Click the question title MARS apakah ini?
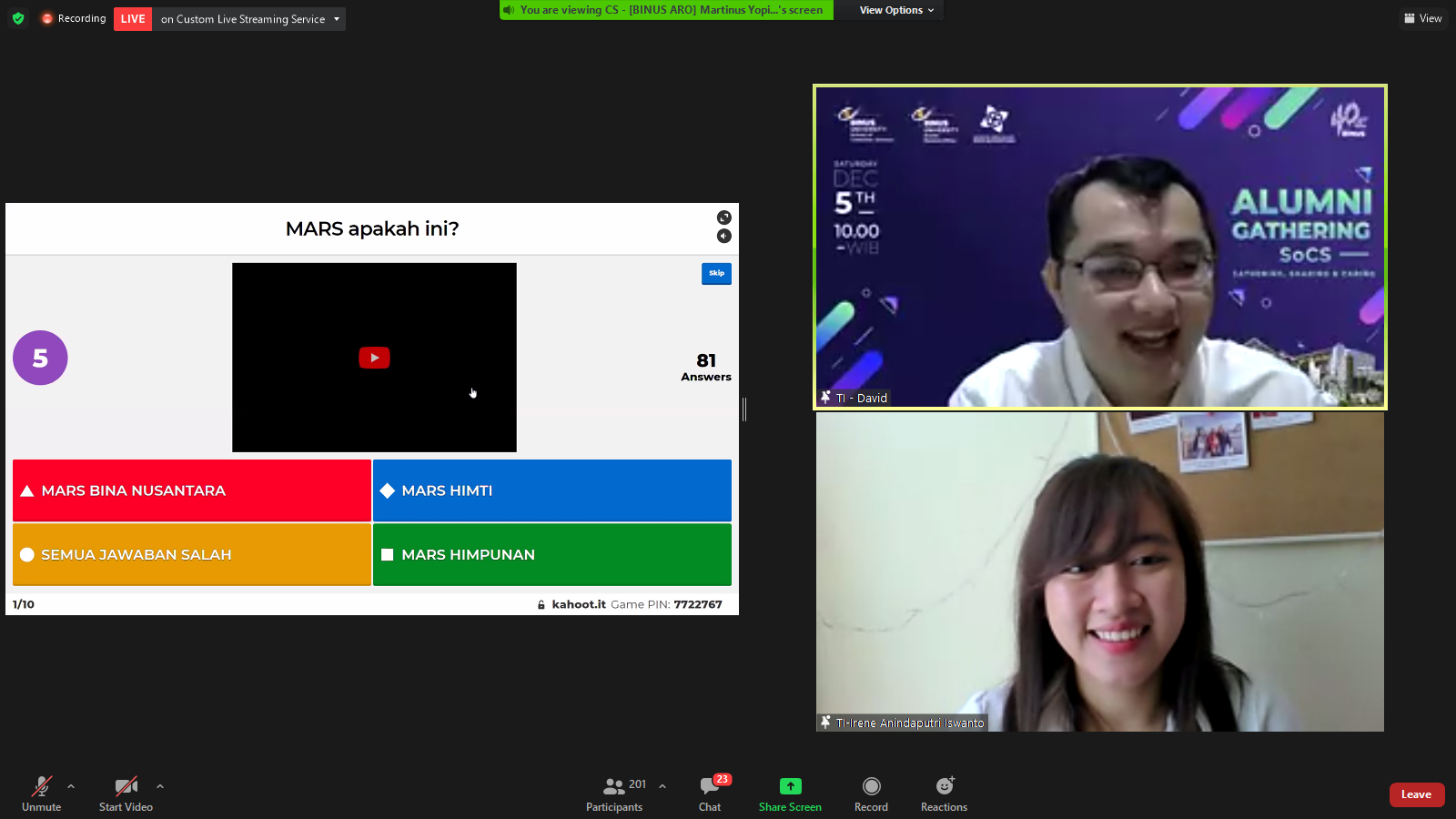The width and height of the screenshot is (1456, 819). tap(372, 228)
